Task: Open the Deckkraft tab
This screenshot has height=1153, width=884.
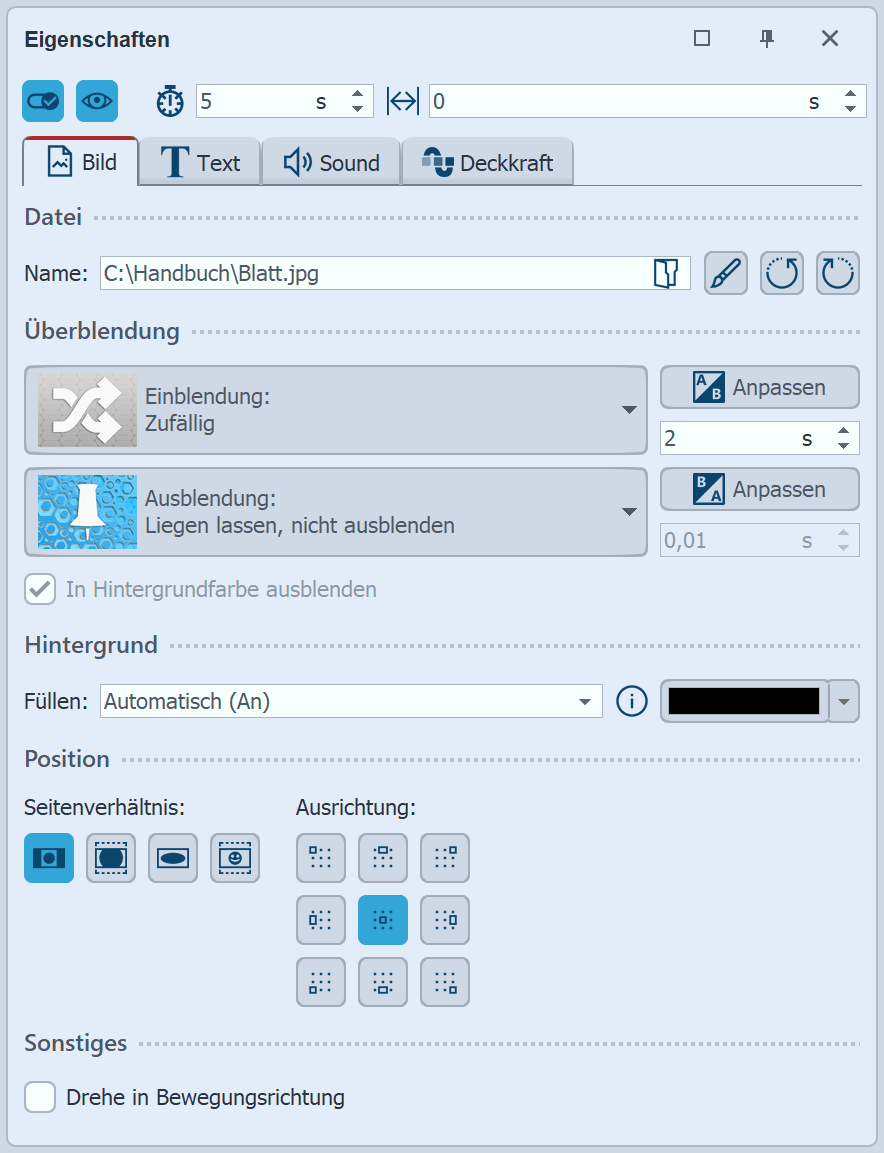Action: [x=488, y=161]
